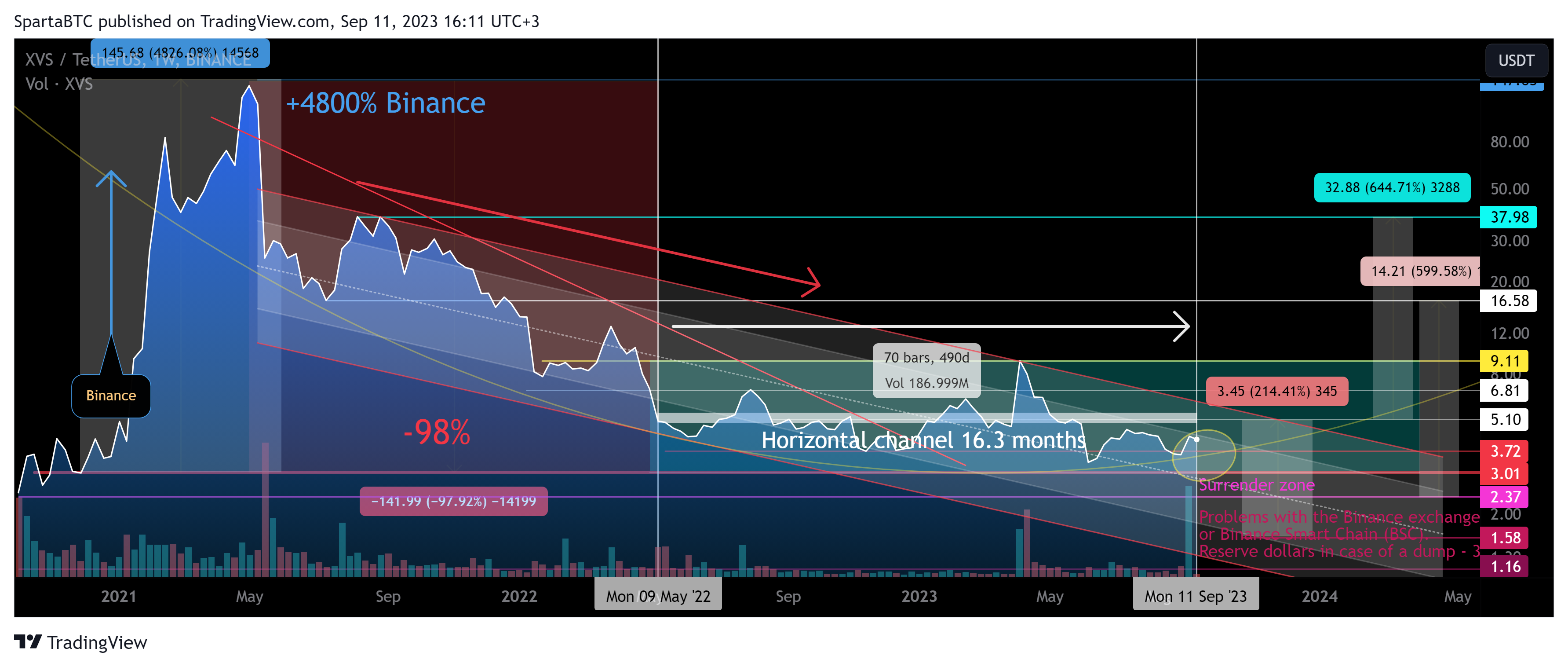Click the '145.68 (4826.08%) 14568' measurement label
The height and width of the screenshot is (667, 1568).
(180, 53)
